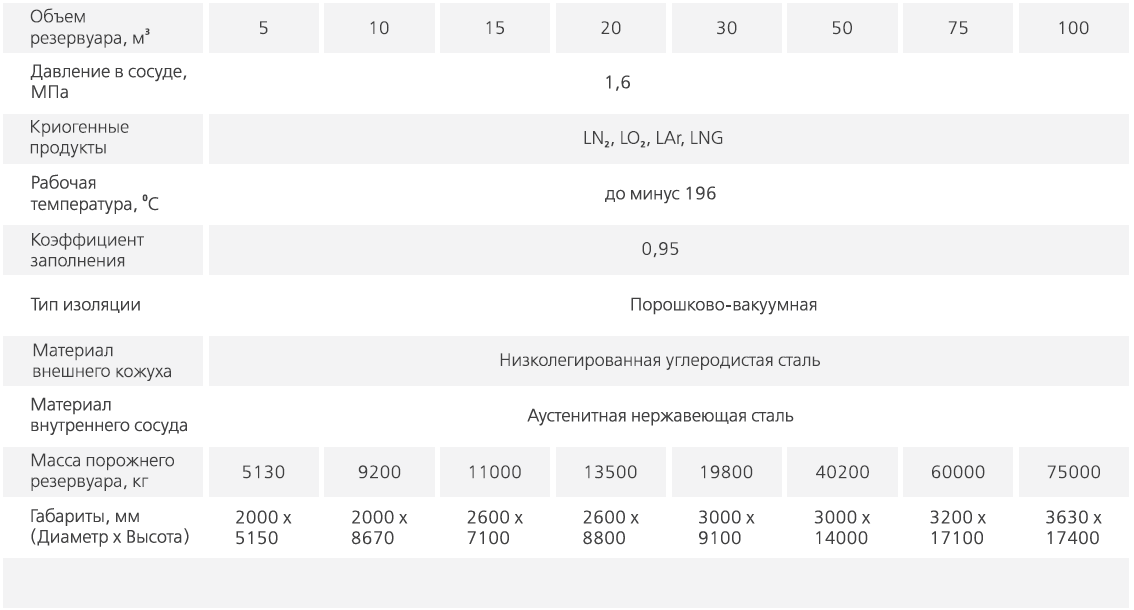Select the 2000 x 5150 dimensions cell
The width and height of the screenshot is (1134, 610).
click(263, 528)
